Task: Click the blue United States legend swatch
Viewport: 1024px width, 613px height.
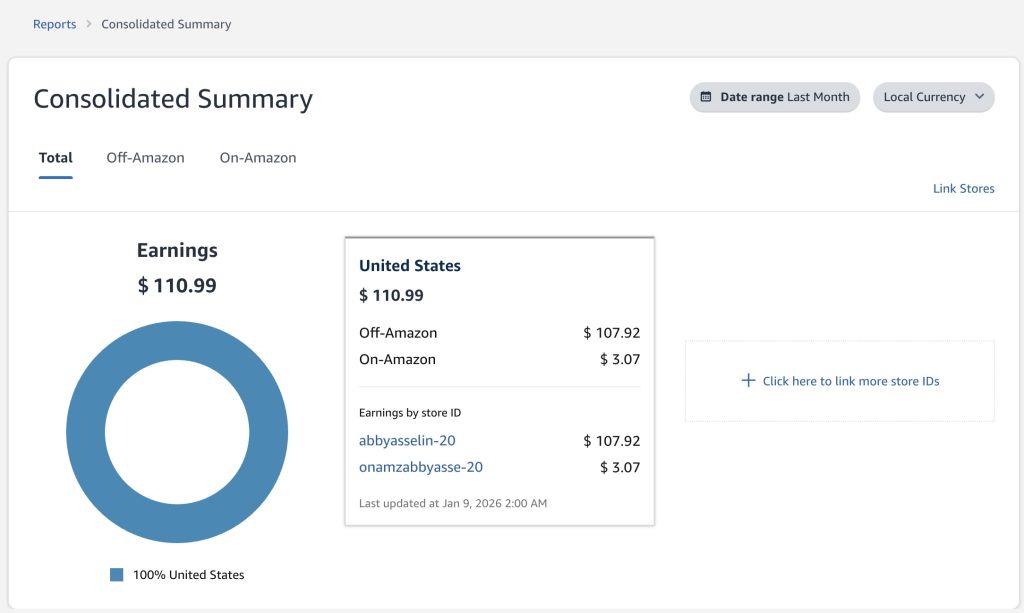Action: click(x=117, y=575)
